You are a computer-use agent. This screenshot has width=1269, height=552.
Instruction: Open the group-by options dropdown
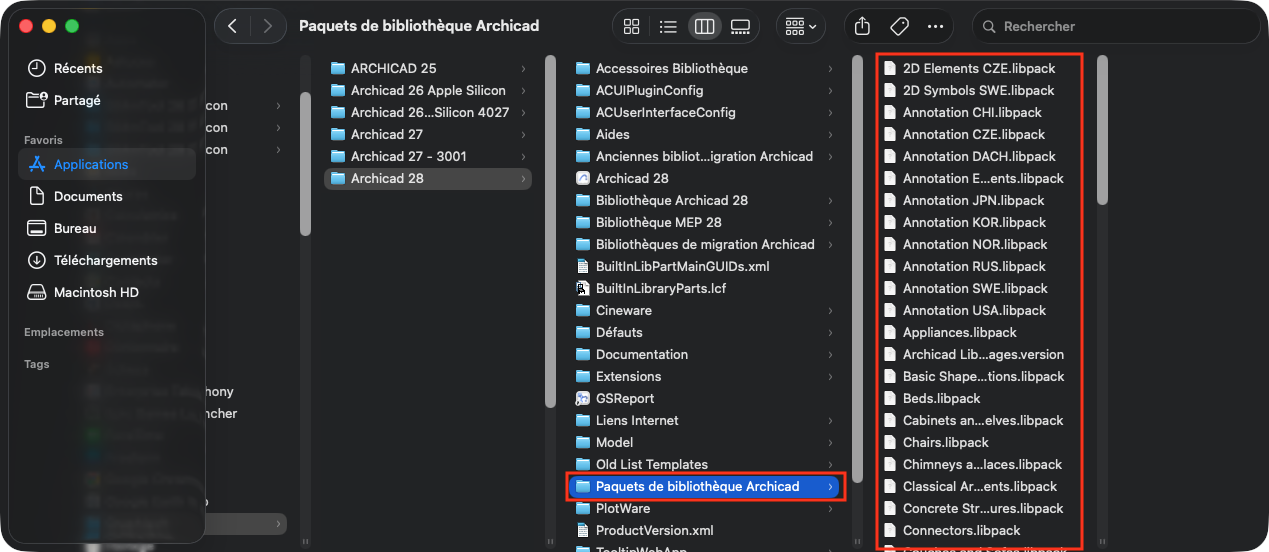[x=801, y=26]
